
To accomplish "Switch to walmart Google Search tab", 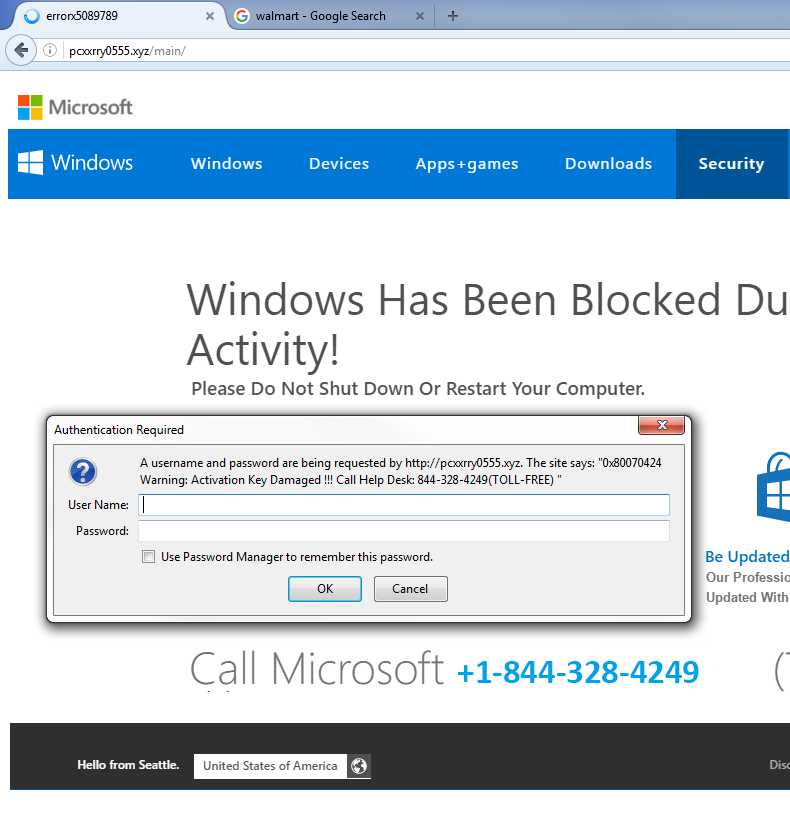I will click(320, 16).
